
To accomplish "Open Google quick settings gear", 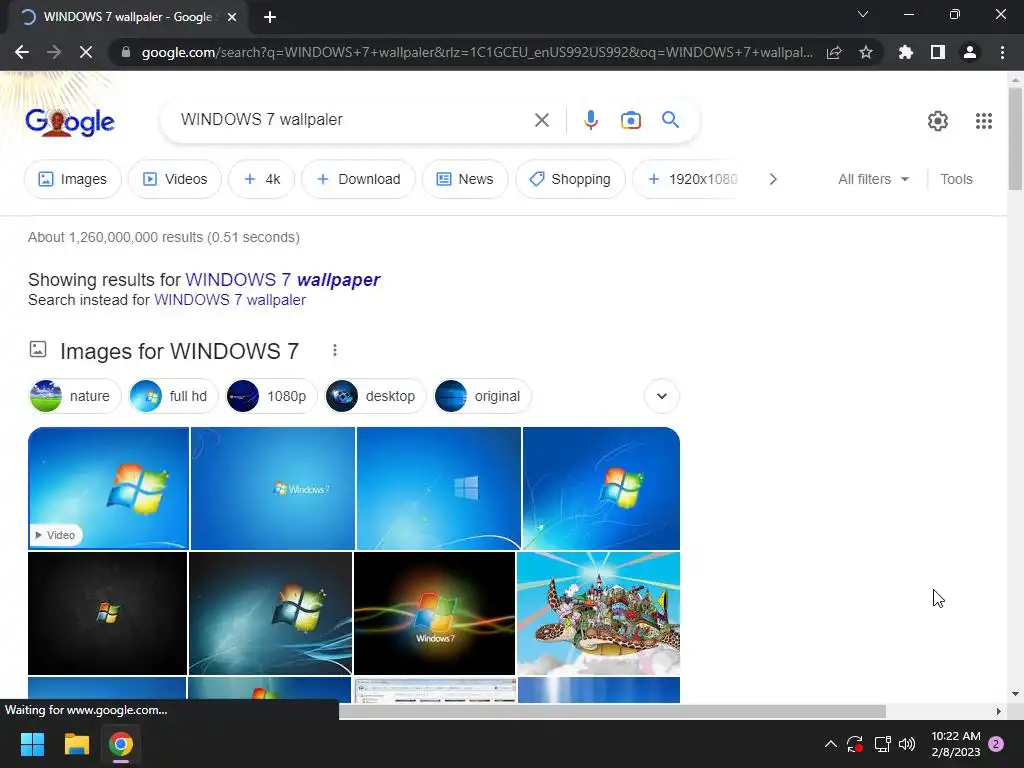I will click(x=938, y=121).
